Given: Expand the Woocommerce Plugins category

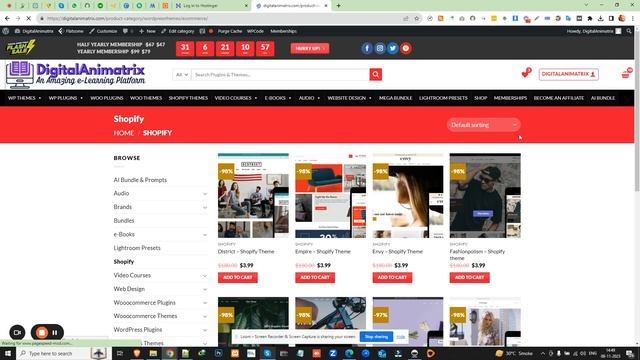Looking at the screenshot, I should tap(205, 303).
